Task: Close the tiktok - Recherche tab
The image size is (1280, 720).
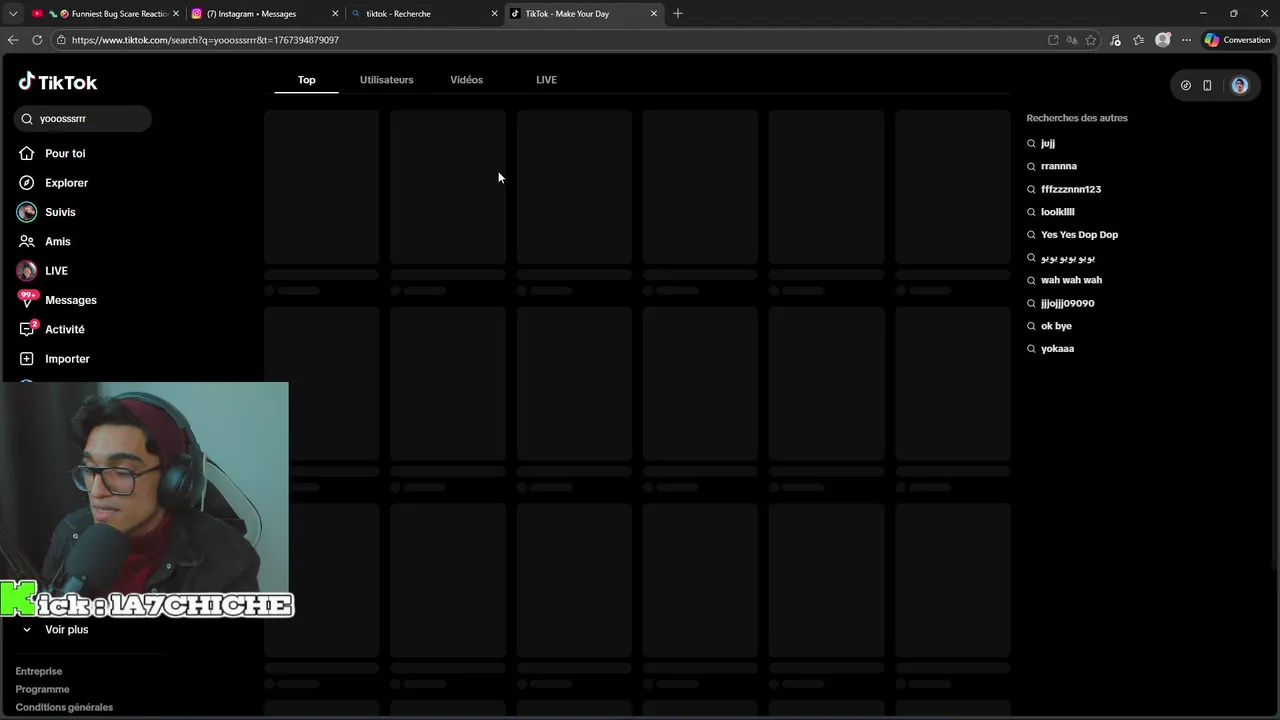Action: [x=494, y=14]
